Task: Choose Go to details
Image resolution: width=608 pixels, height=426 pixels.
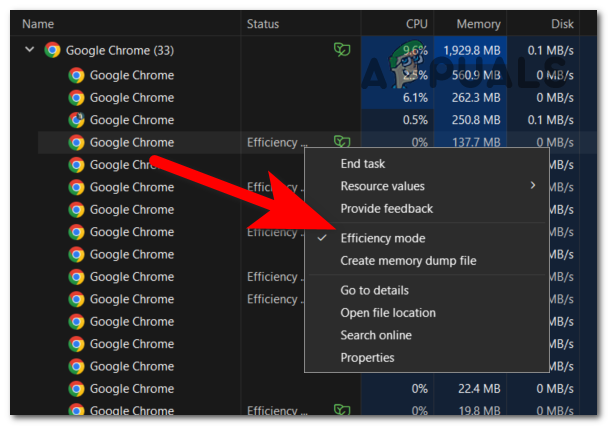Action: coord(374,290)
